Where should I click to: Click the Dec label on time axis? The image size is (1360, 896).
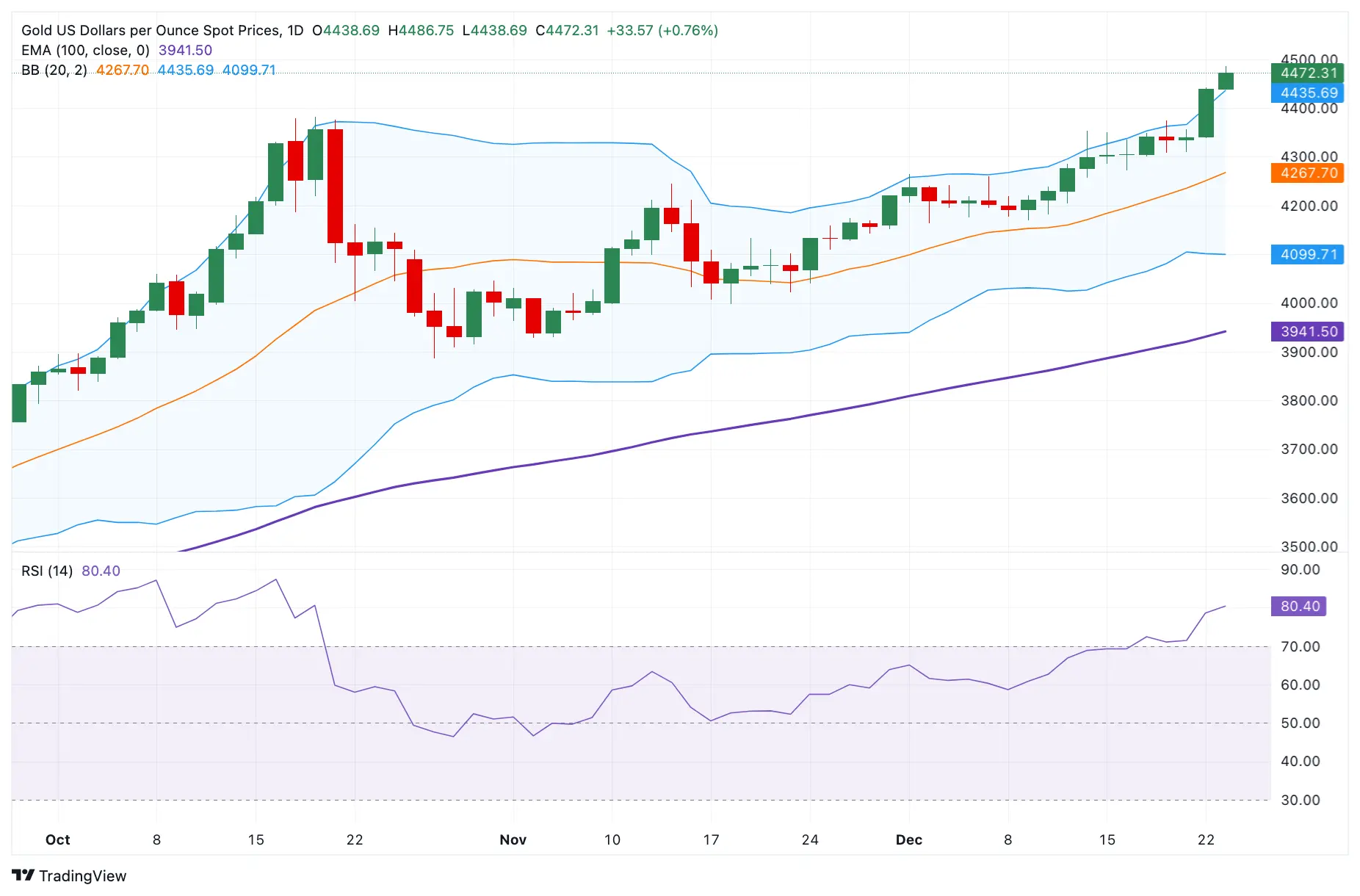[908, 839]
